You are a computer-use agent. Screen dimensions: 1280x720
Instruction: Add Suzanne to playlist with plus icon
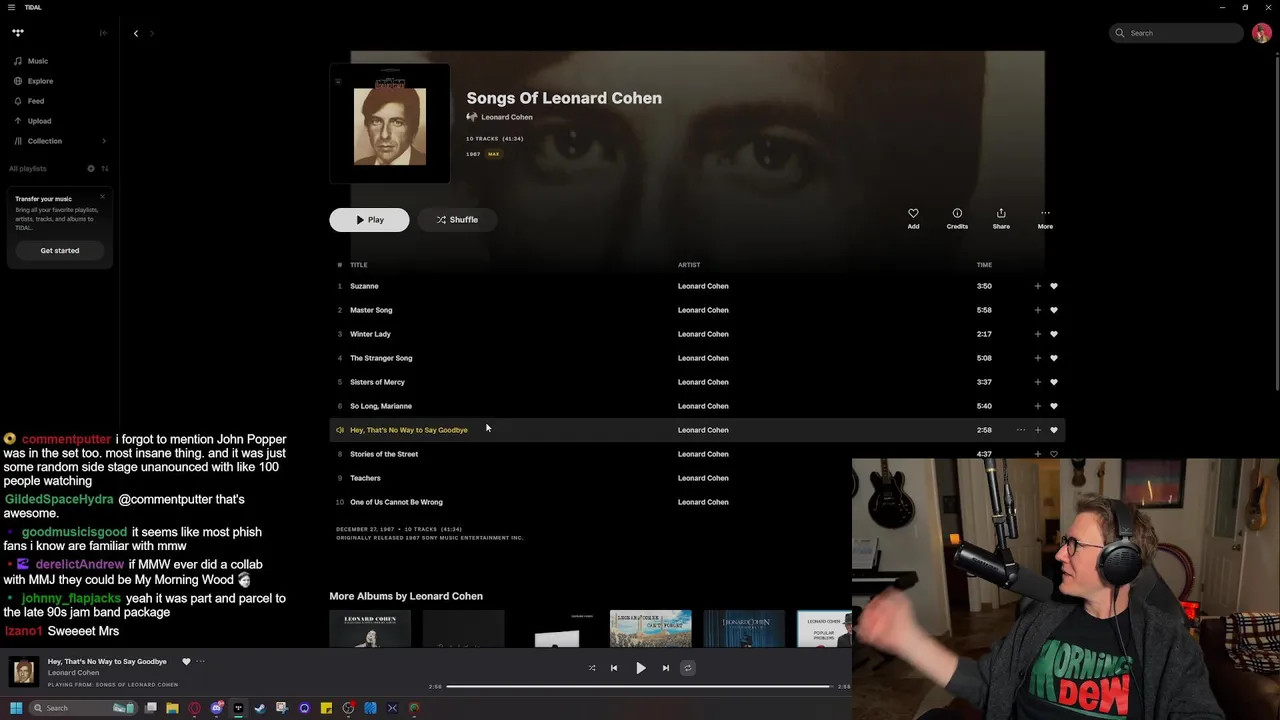click(x=1037, y=286)
